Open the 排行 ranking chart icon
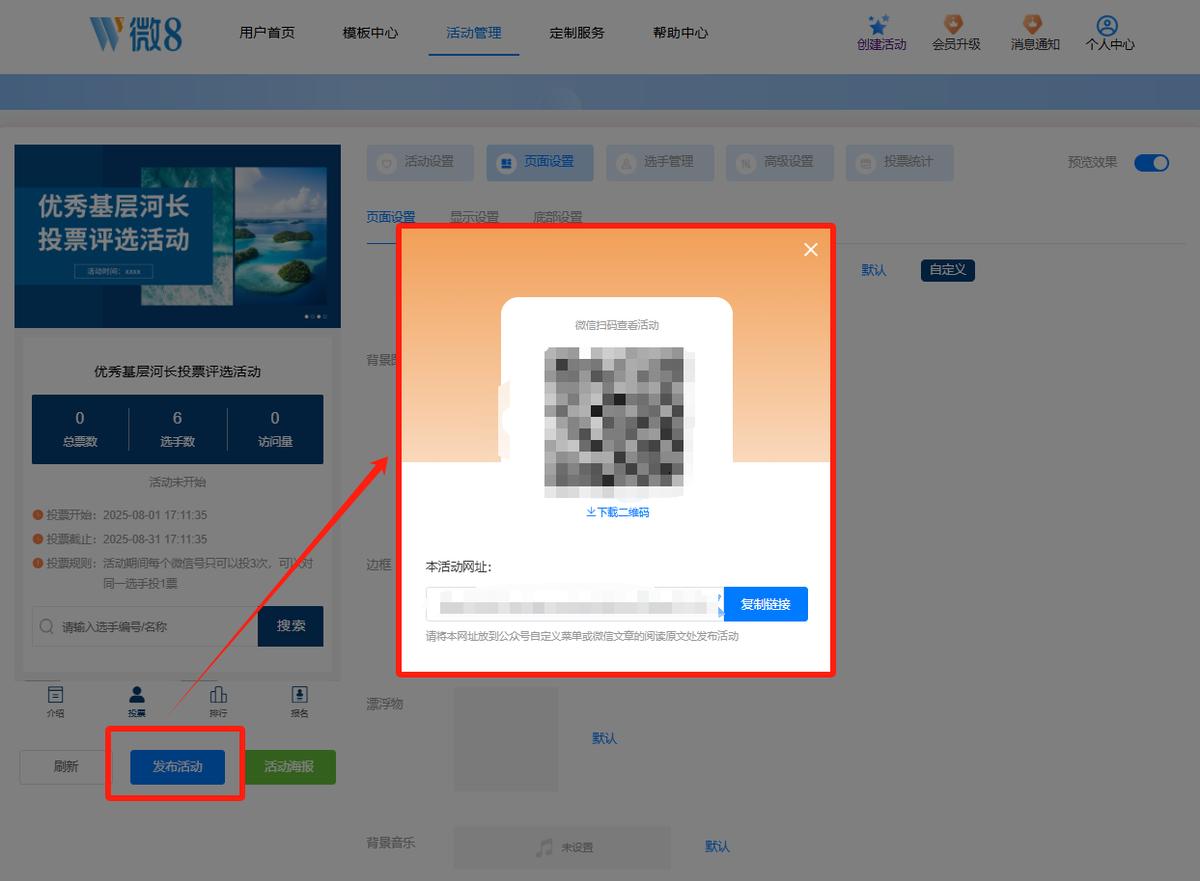 [218, 694]
